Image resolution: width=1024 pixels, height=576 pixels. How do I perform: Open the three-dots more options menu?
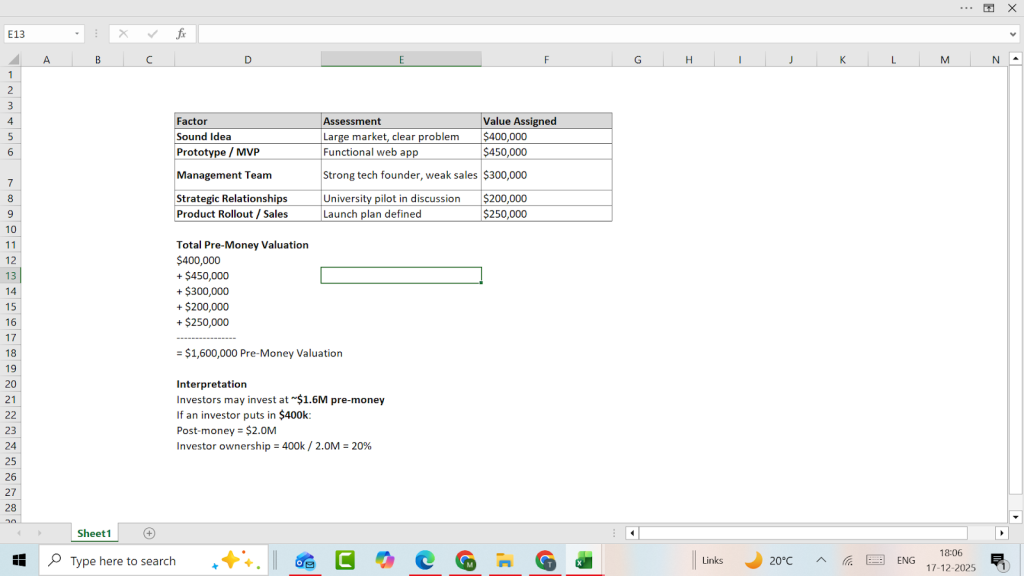click(965, 8)
